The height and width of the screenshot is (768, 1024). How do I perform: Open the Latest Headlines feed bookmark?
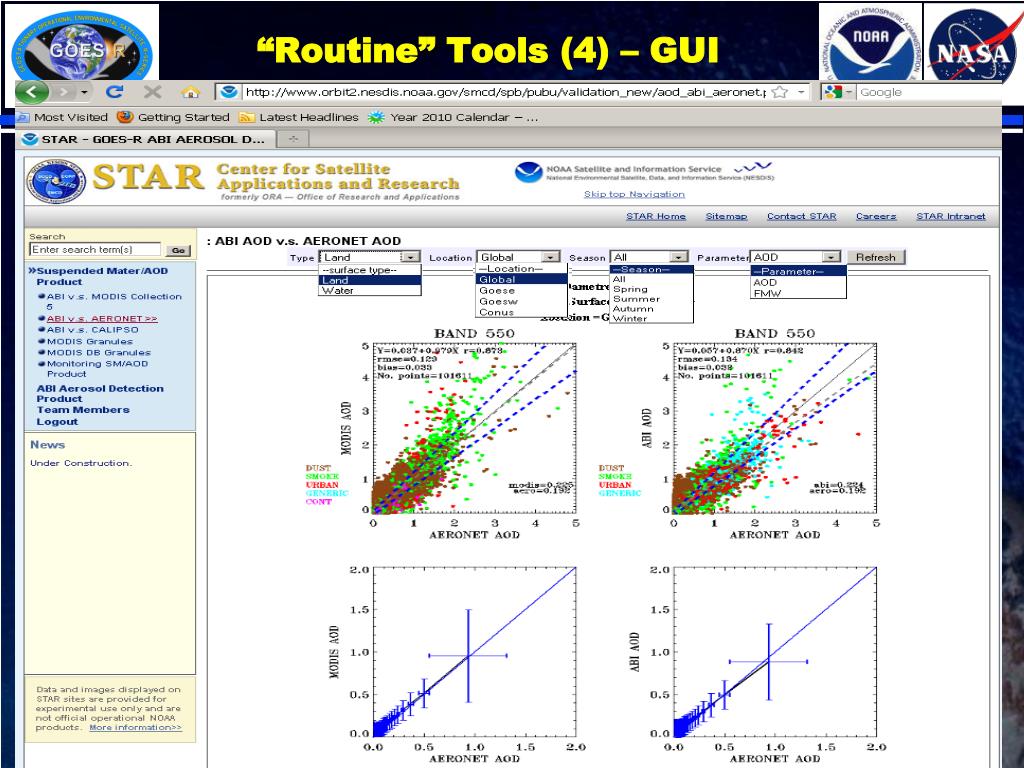pos(299,118)
